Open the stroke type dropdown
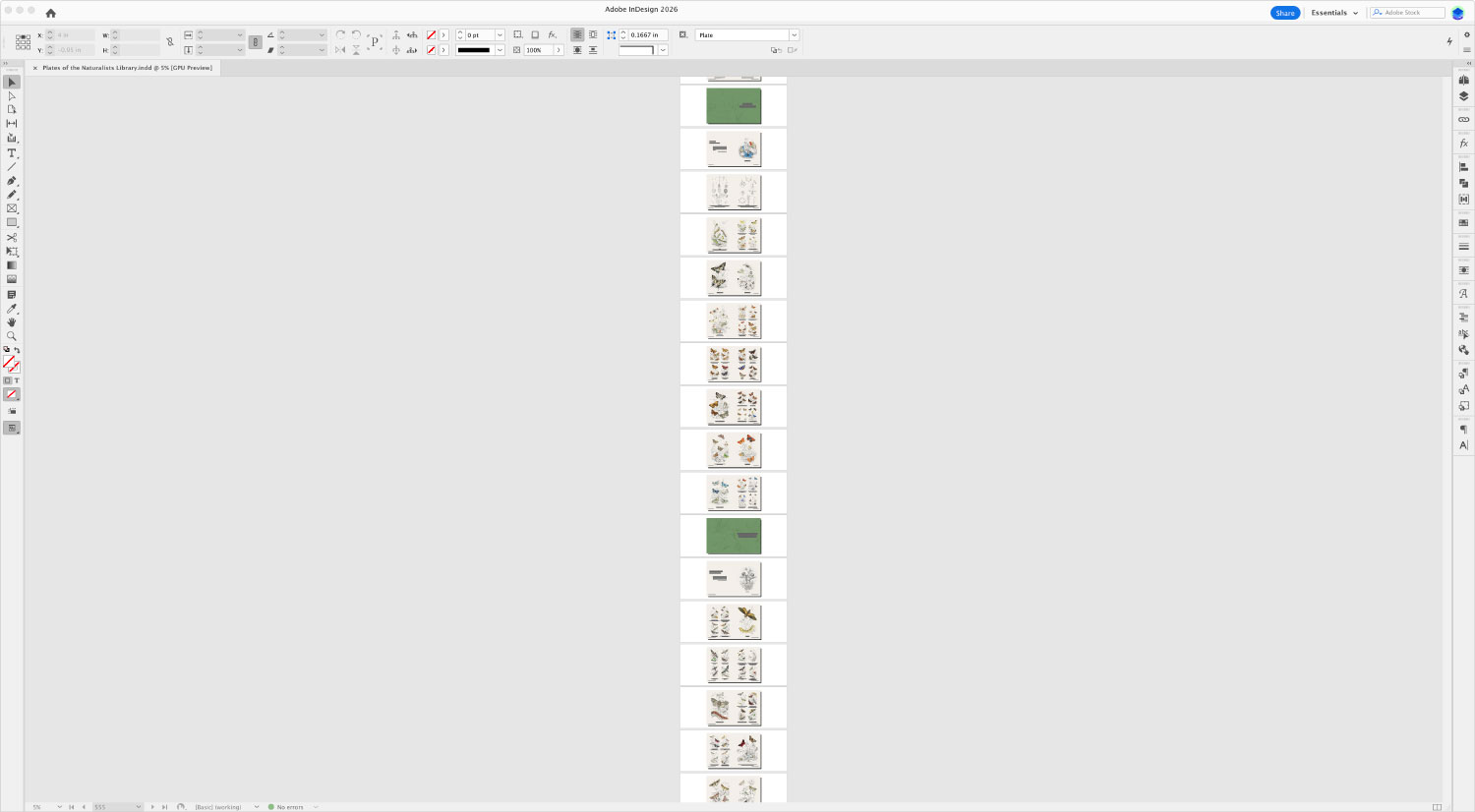Image resolution: width=1475 pixels, height=812 pixels. 500,50
